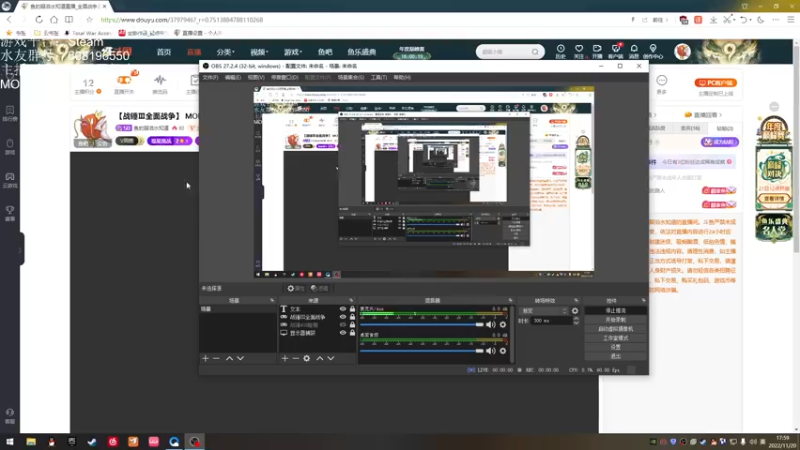
Task: Toggle visibility of the display capture source
Action: pos(343,333)
